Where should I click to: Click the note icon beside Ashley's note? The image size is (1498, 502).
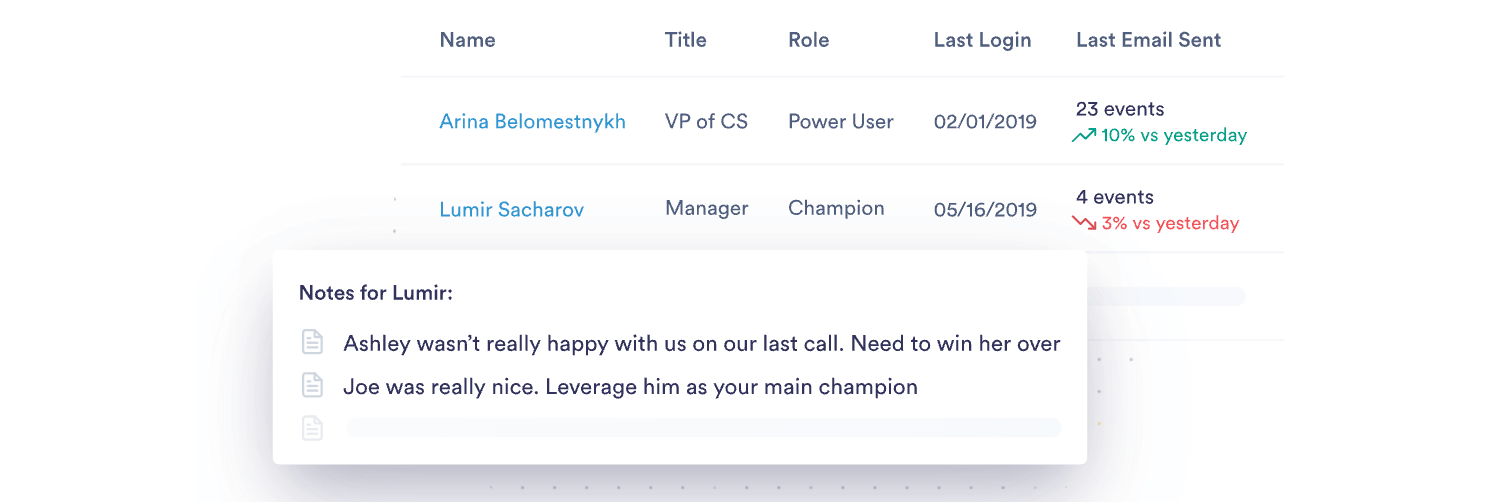[313, 343]
